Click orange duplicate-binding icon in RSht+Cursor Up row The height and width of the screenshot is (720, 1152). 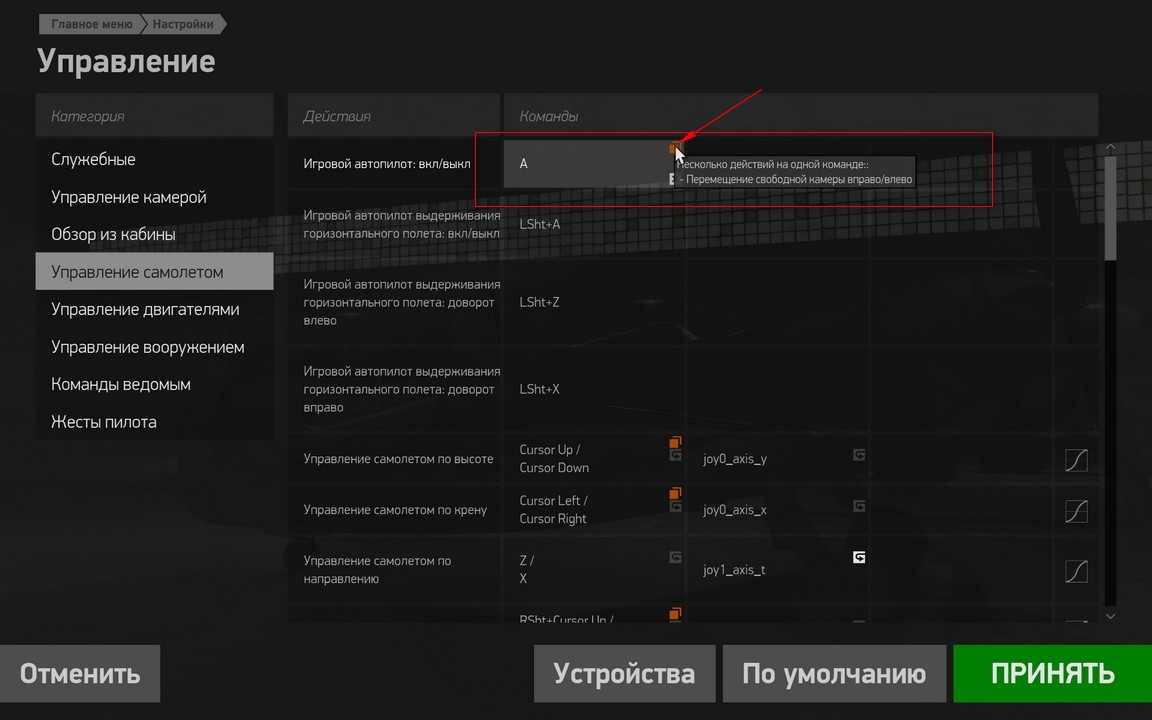(675, 613)
